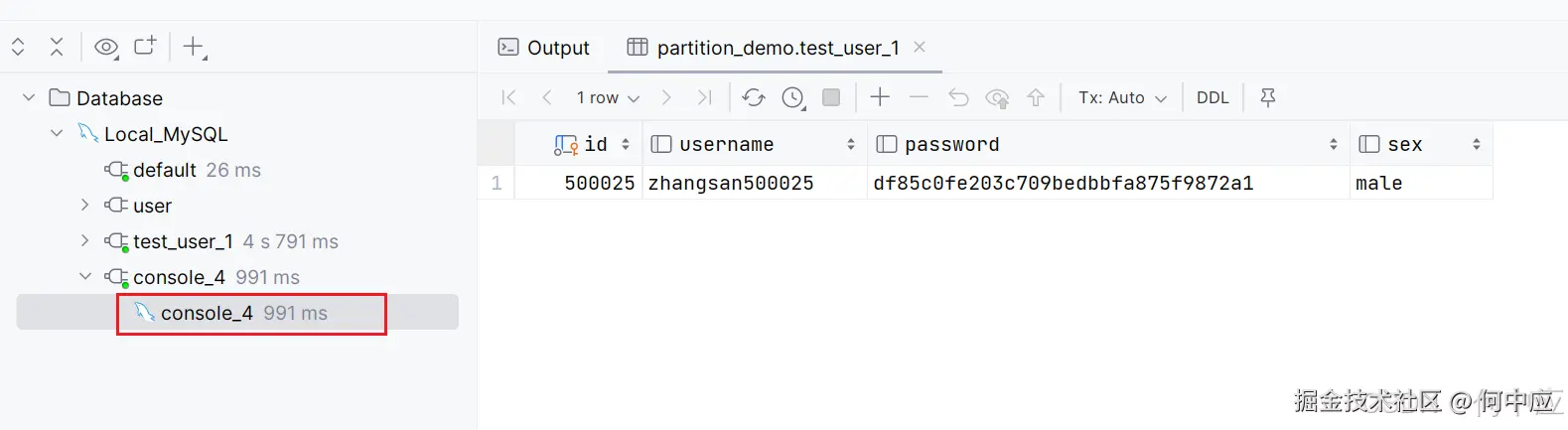The width and height of the screenshot is (1568, 430).
Task: Select the username cell zhangsan500025
Action: (x=731, y=183)
